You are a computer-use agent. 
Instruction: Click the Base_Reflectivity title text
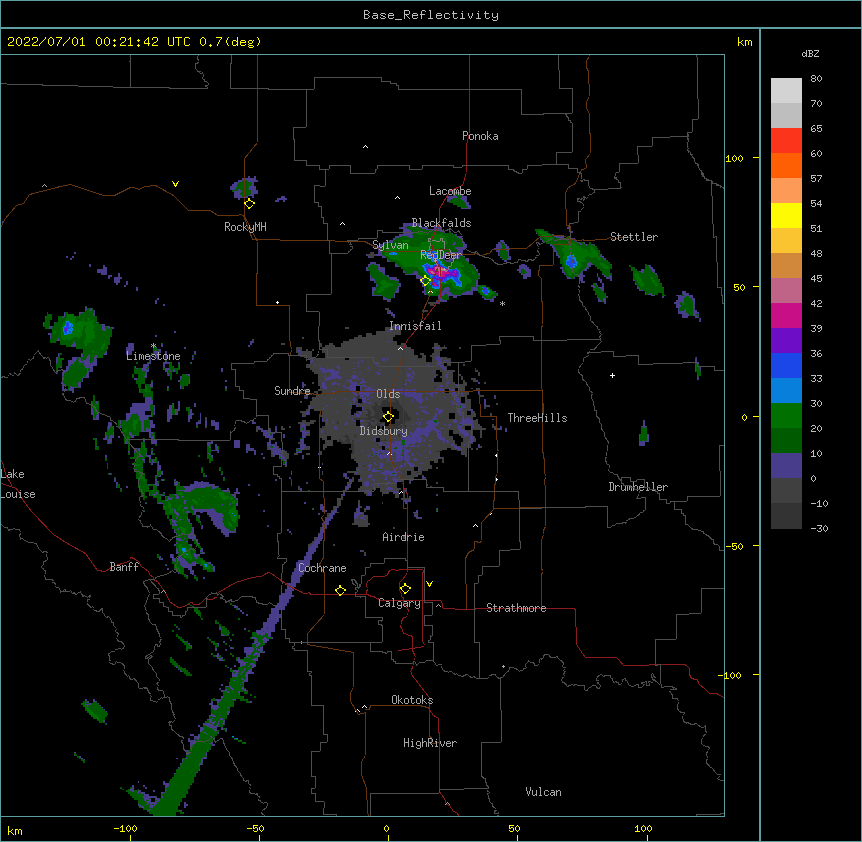(x=431, y=15)
